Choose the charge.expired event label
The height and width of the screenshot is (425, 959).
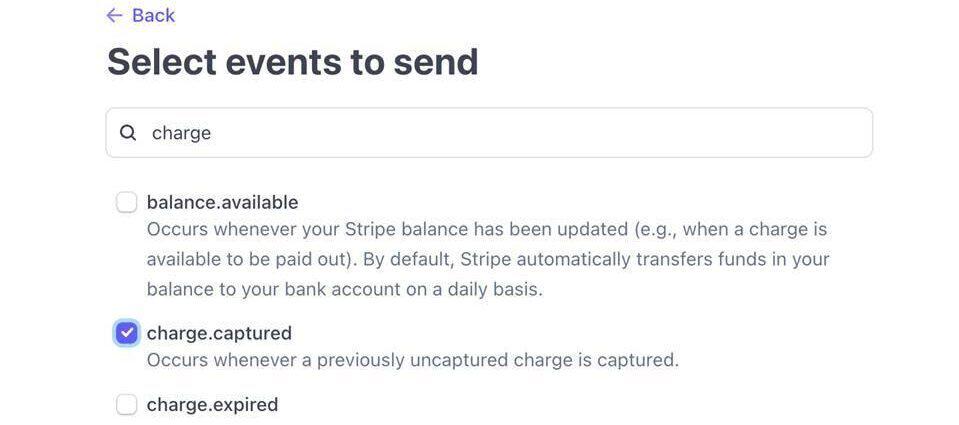tap(212, 405)
